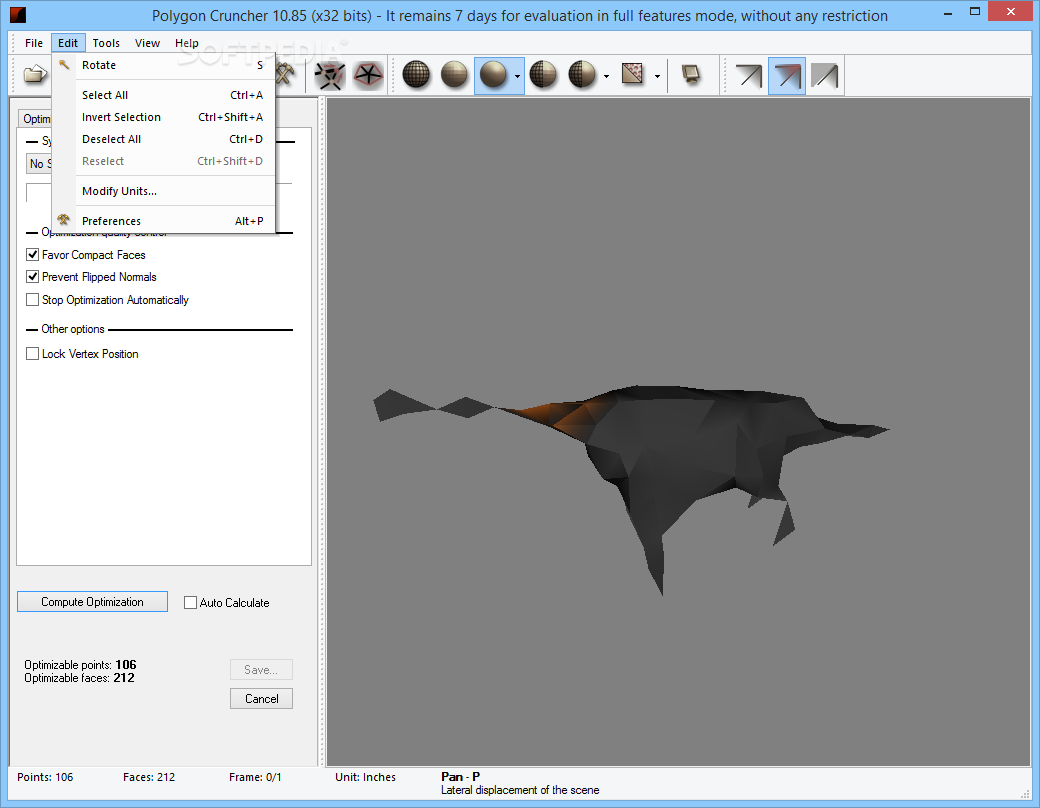This screenshot has height=808, width=1040.
Task: Click the Polygon Cruncher app icon in title bar
Action: (x=18, y=14)
